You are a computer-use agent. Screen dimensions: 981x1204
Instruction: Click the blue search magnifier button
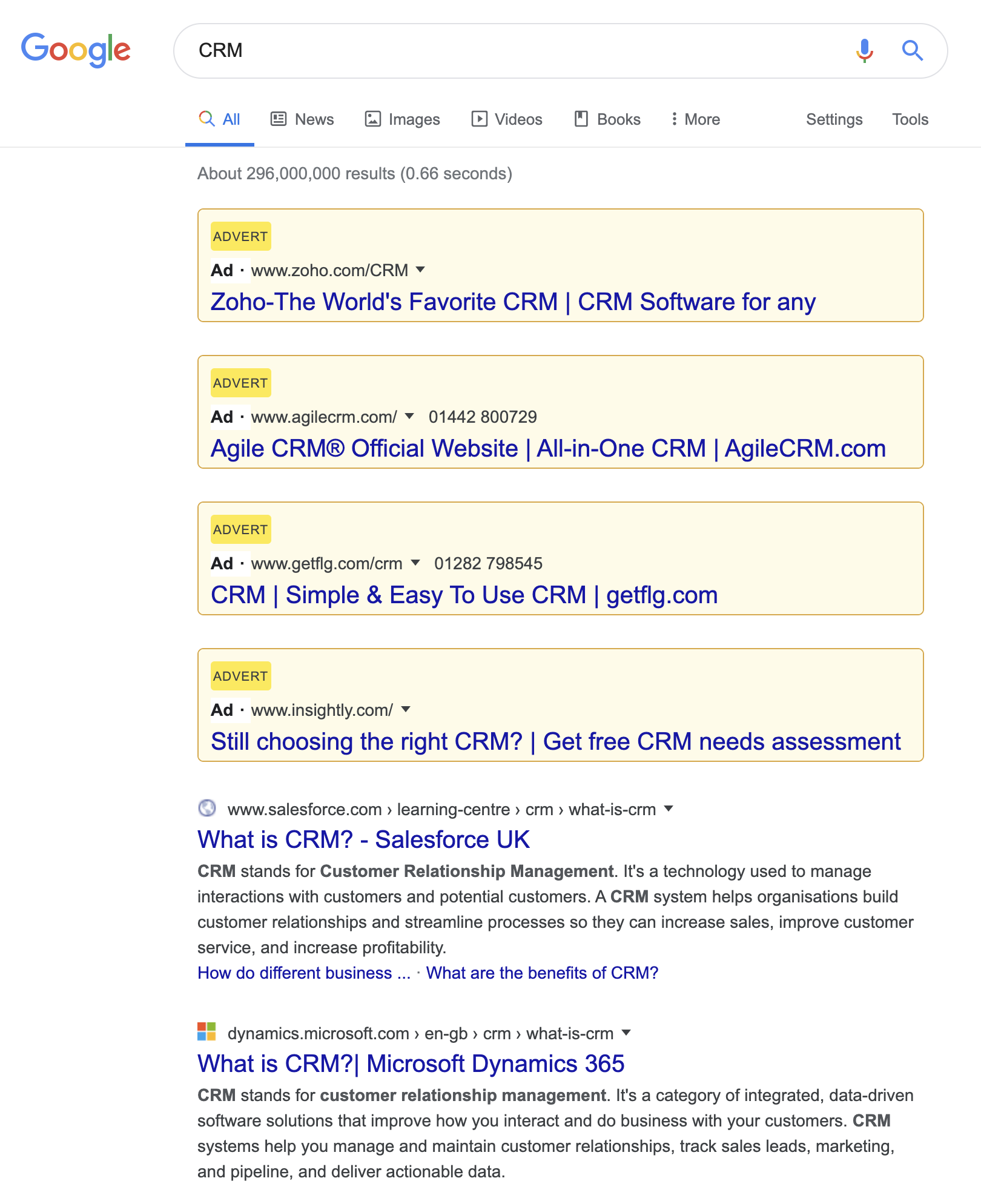pos(913,50)
